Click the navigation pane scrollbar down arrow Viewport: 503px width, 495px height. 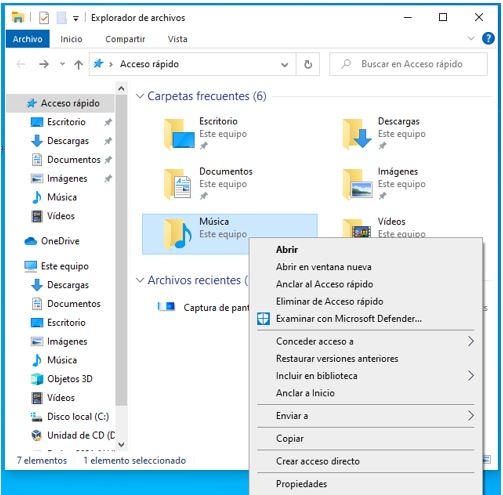click(x=121, y=444)
